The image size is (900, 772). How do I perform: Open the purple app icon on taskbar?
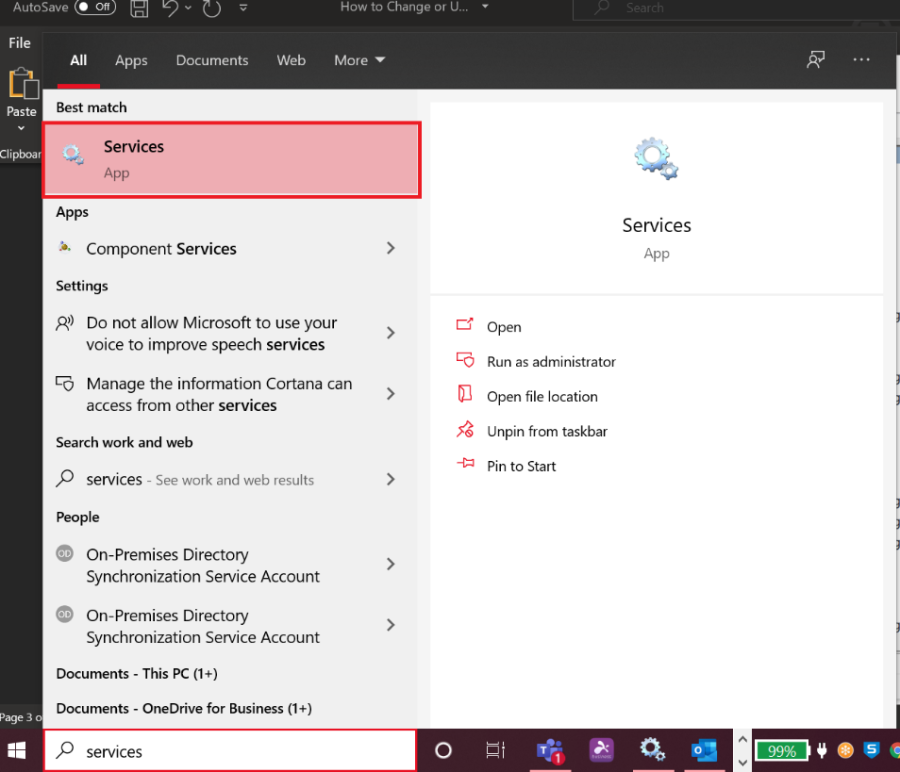point(602,750)
